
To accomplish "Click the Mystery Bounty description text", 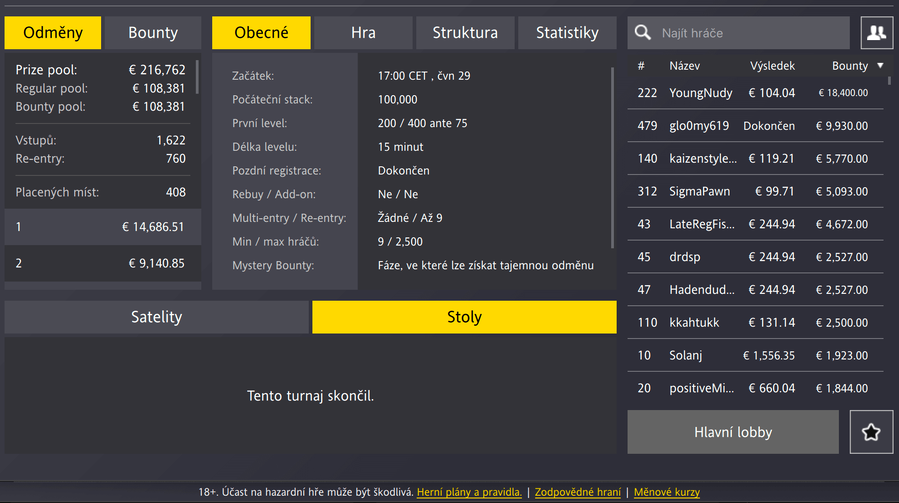I will pos(486,266).
